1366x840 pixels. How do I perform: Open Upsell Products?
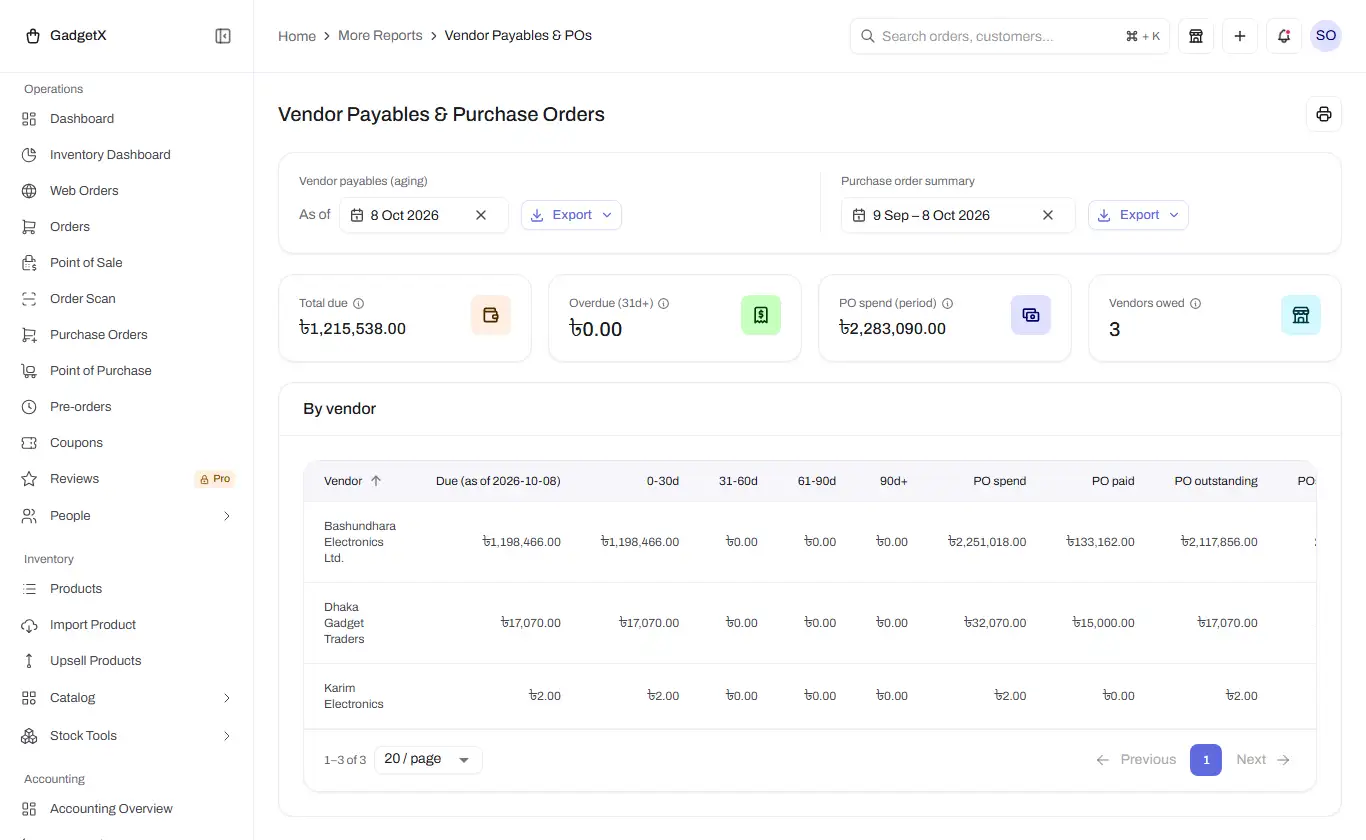(127, 661)
